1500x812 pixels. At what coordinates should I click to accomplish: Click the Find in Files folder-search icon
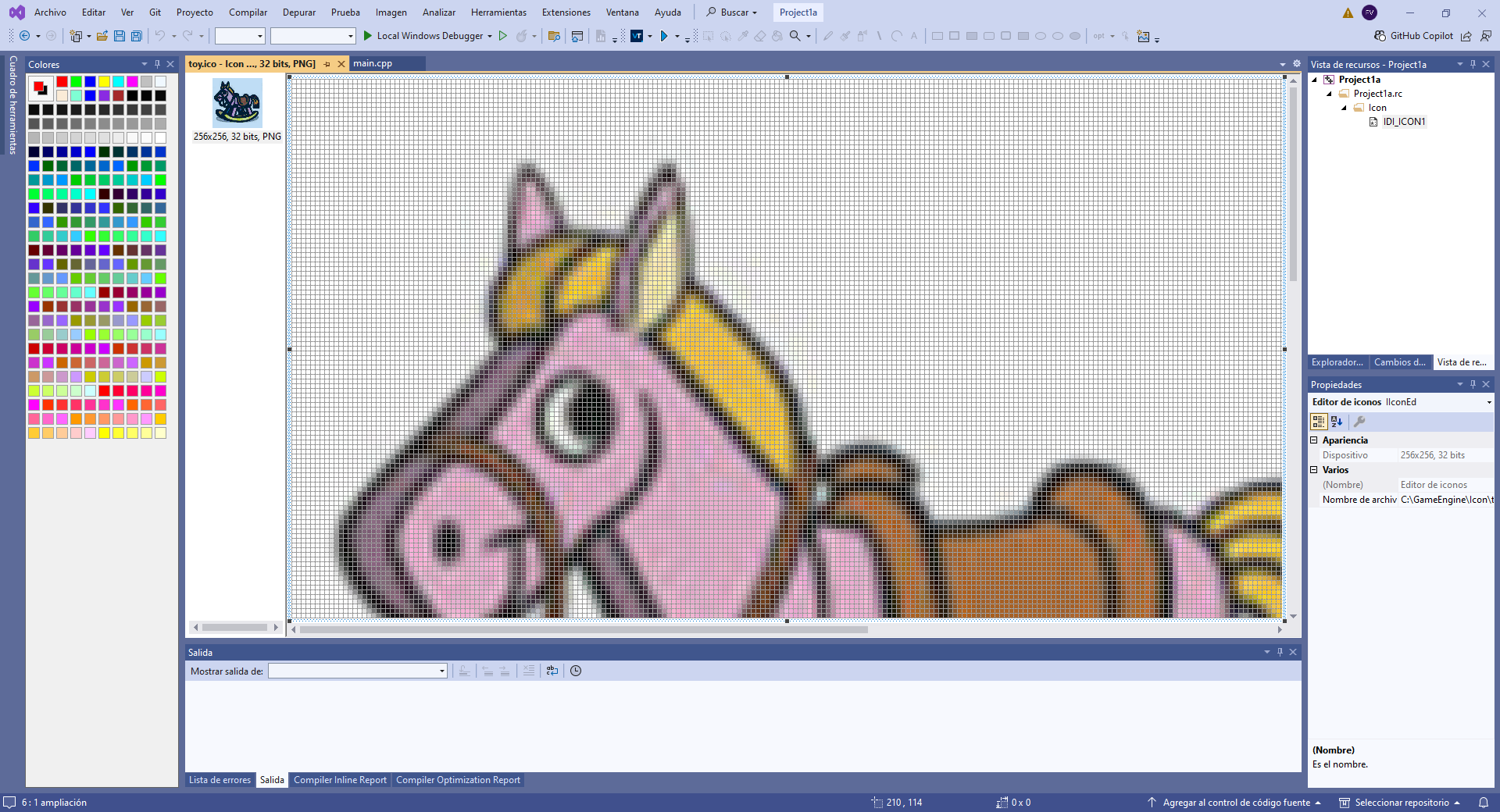pyautogui.click(x=555, y=36)
